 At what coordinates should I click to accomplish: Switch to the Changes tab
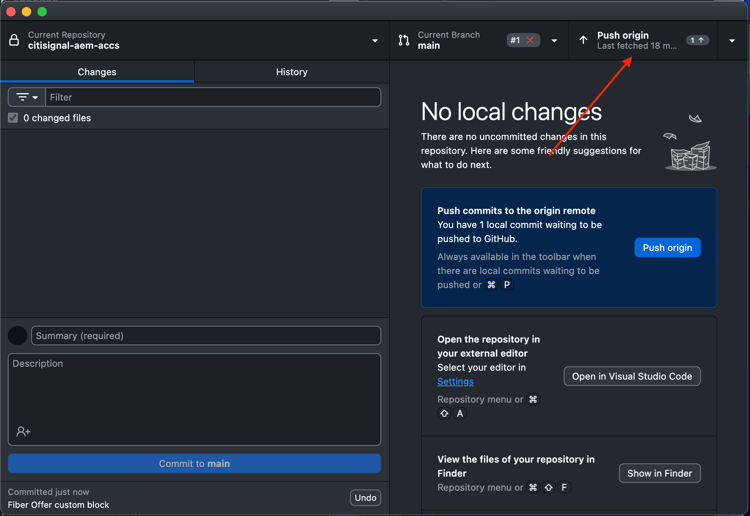(97, 72)
